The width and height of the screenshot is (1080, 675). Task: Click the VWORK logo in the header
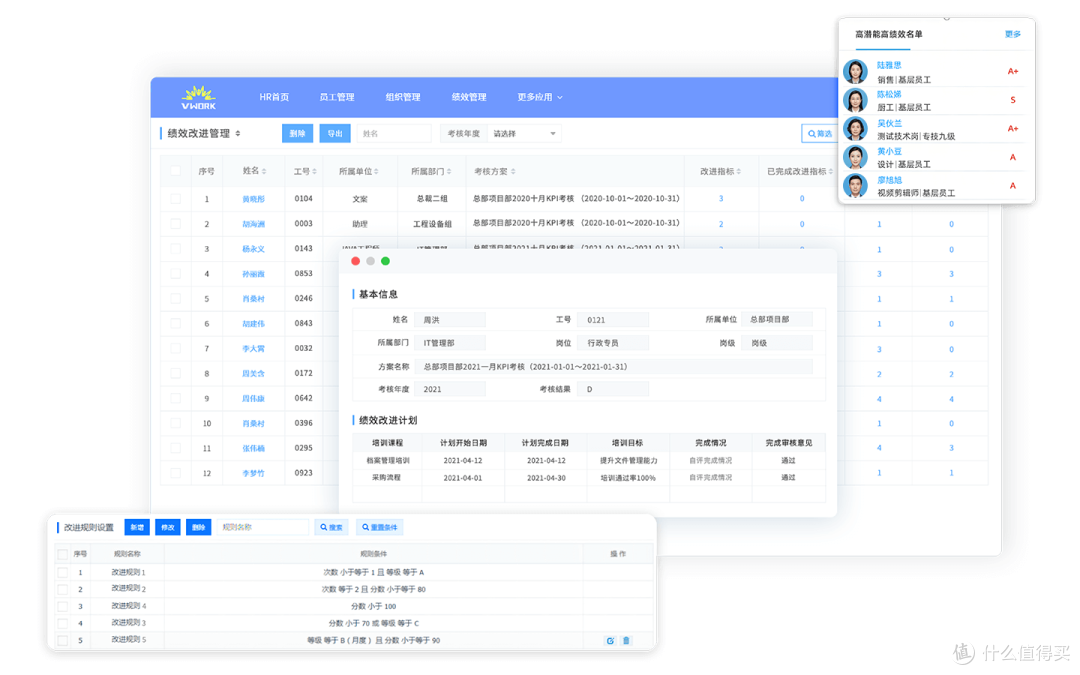point(198,98)
